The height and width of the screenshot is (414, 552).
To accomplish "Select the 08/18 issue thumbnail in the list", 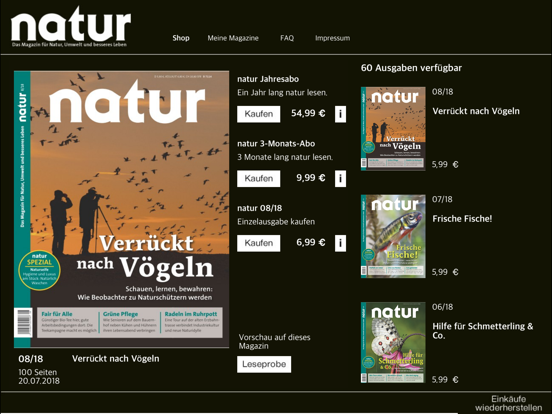I will pyautogui.click(x=393, y=128).
